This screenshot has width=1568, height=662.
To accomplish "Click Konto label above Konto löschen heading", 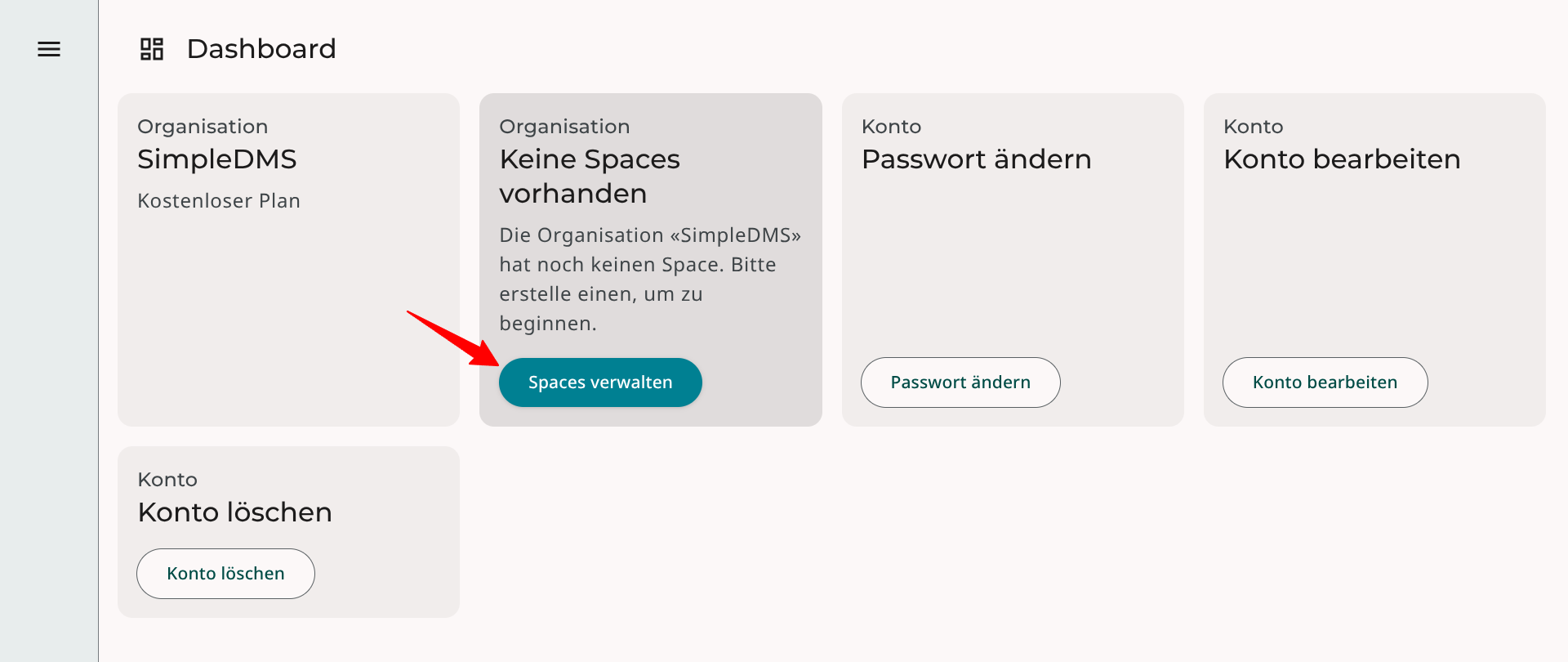I will (167, 480).
